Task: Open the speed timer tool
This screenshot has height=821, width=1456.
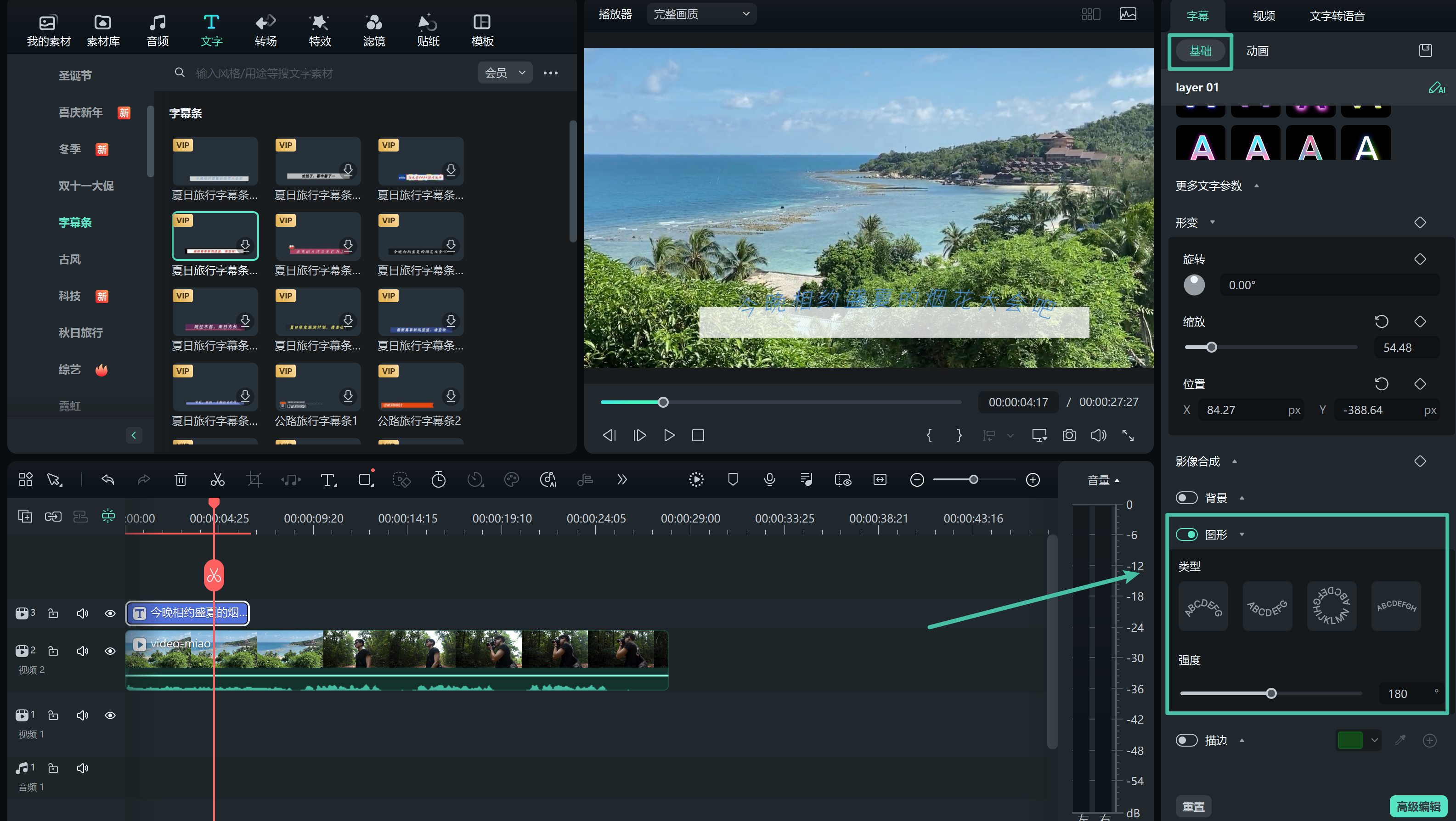Action: pyautogui.click(x=439, y=480)
